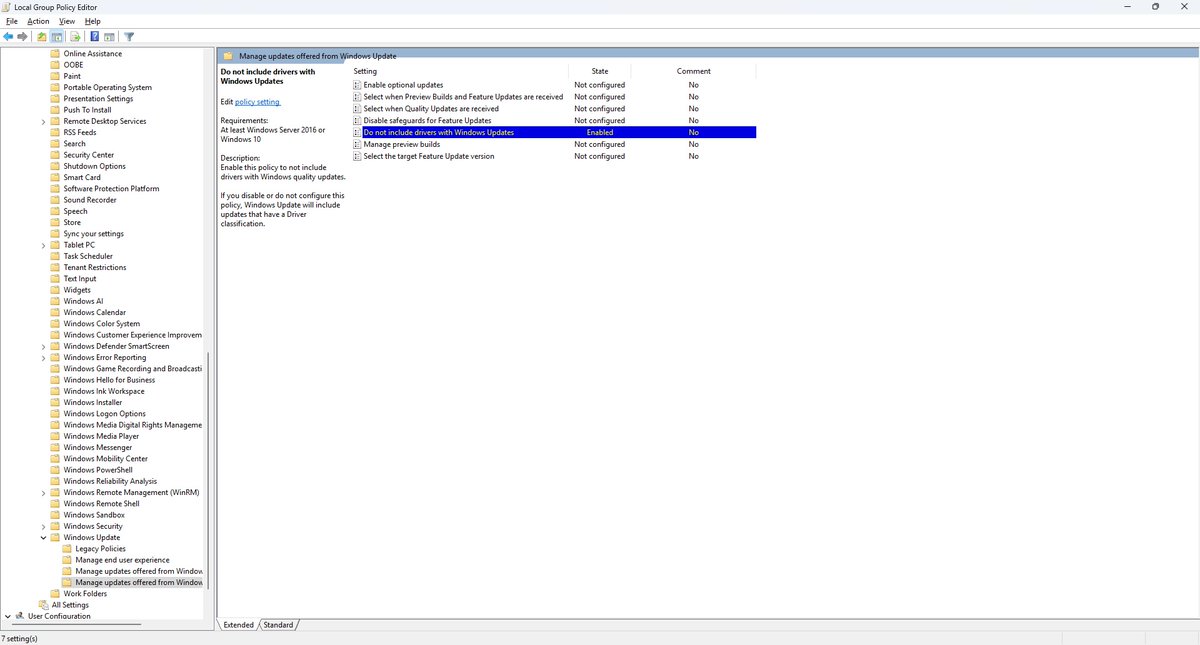Expand the Remote Desktop Services tree node
This screenshot has height=645, width=1200.
pyautogui.click(x=43, y=121)
